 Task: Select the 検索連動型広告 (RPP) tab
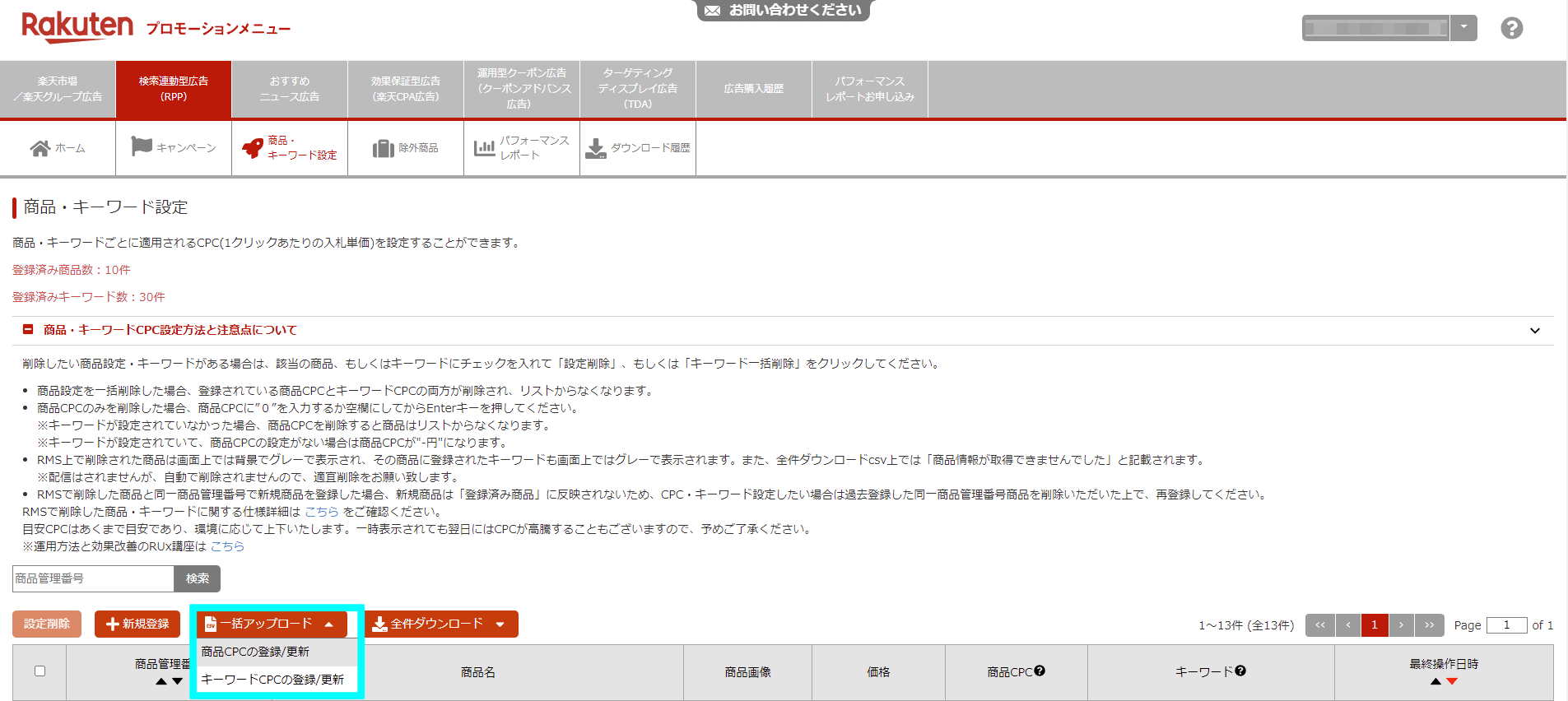pos(174,89)
